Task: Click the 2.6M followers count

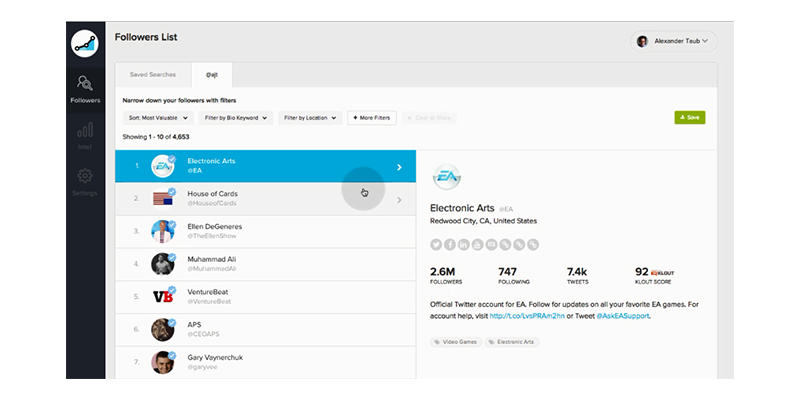Action: tap(442, 272)
